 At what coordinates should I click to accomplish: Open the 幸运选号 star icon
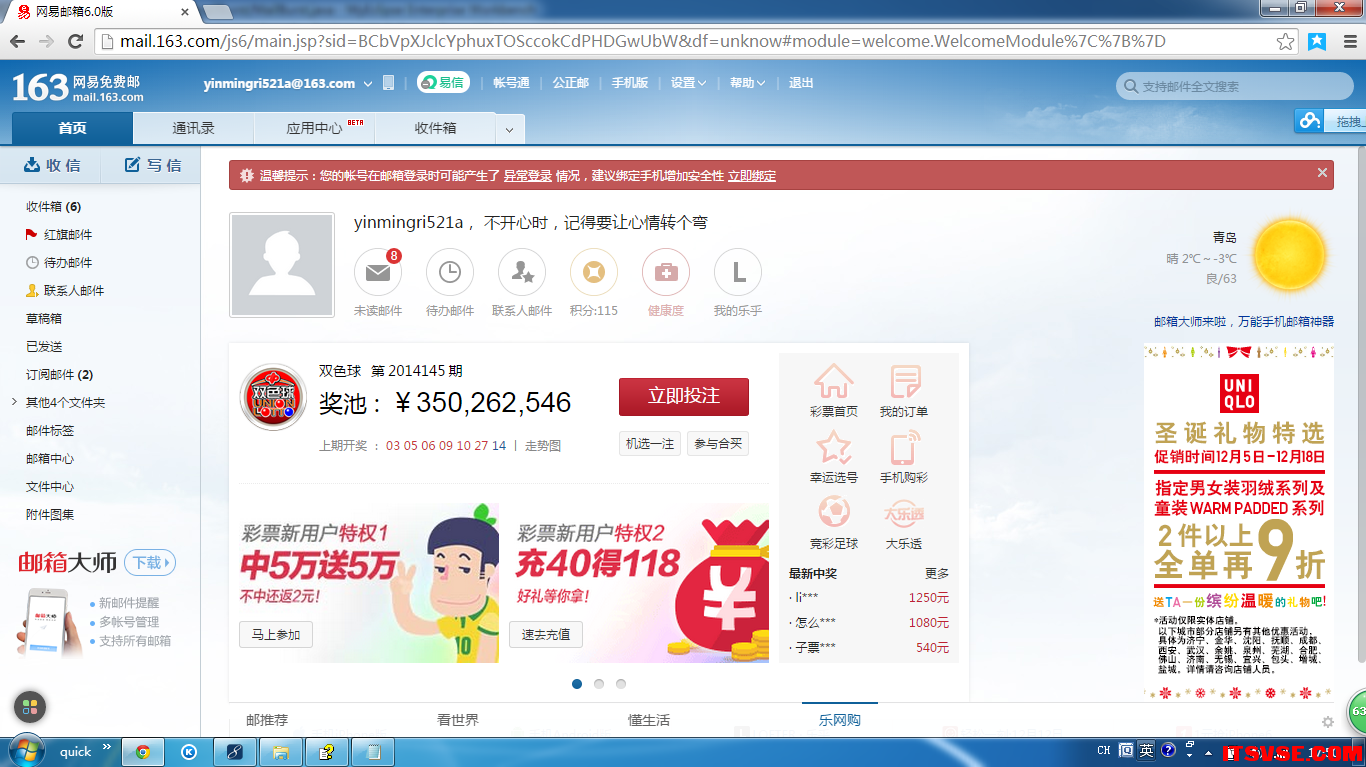tap(833, 448)
